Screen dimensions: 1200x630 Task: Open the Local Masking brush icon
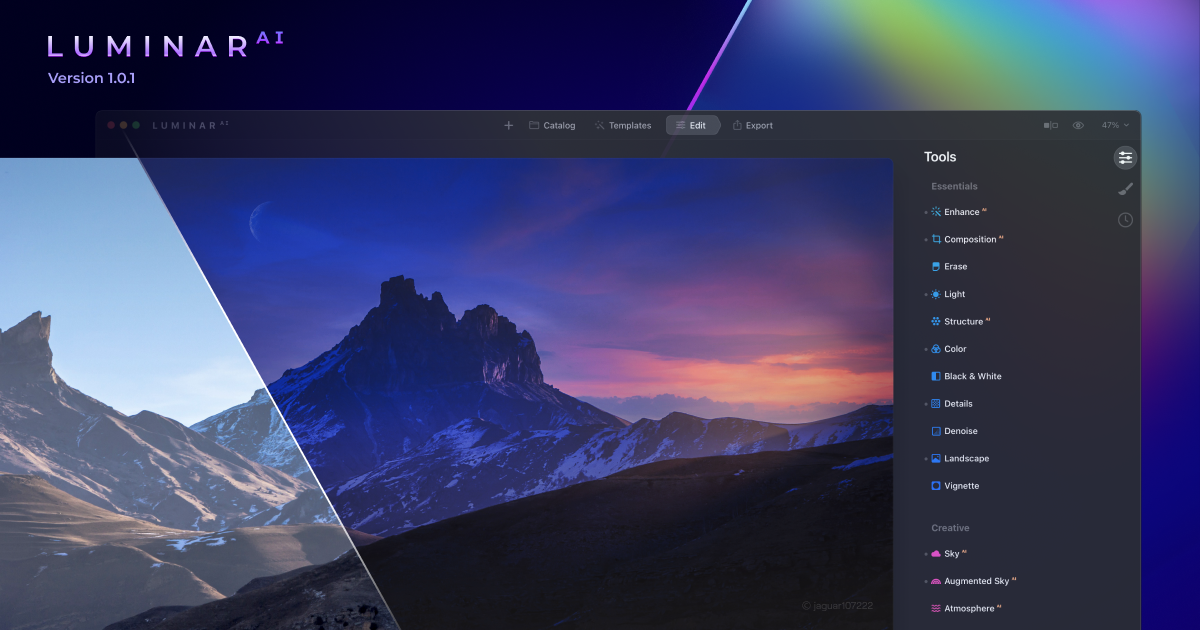pos(1126,188)
